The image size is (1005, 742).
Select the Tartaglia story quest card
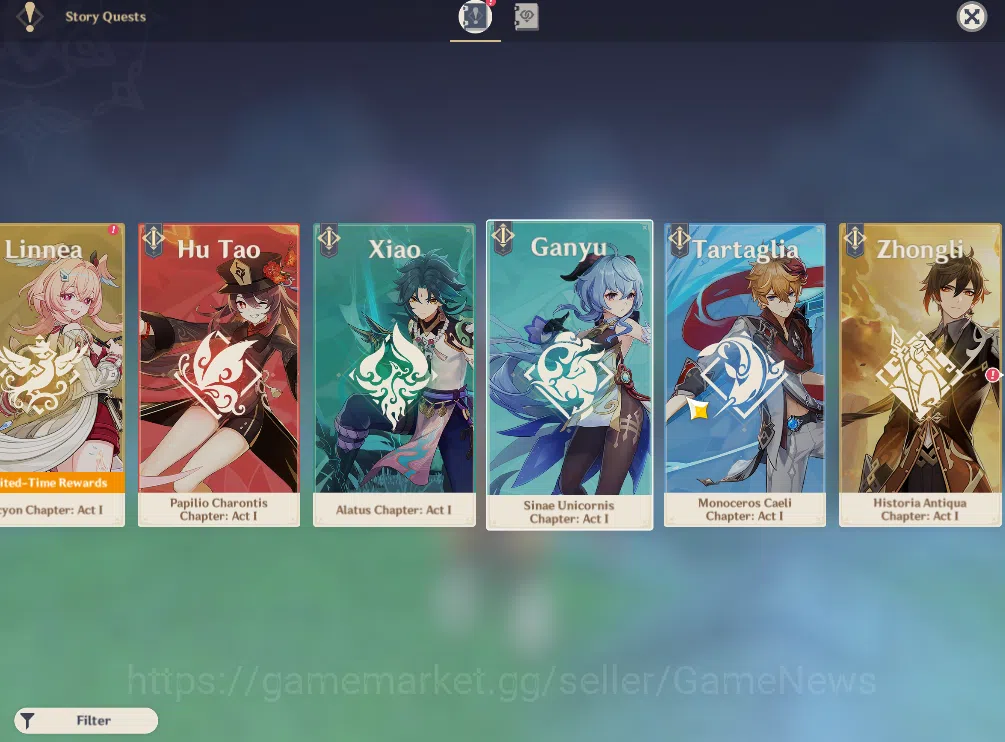point(745,375)
